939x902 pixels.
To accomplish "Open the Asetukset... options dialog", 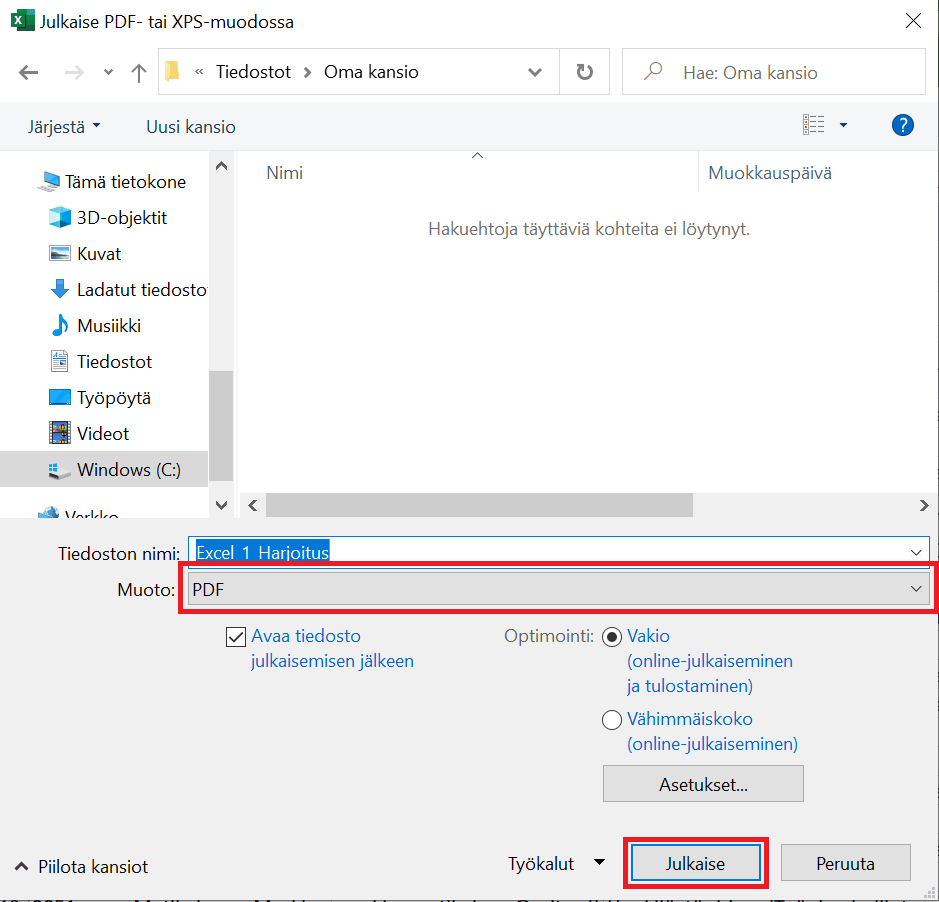I will (x=703, y=783).
